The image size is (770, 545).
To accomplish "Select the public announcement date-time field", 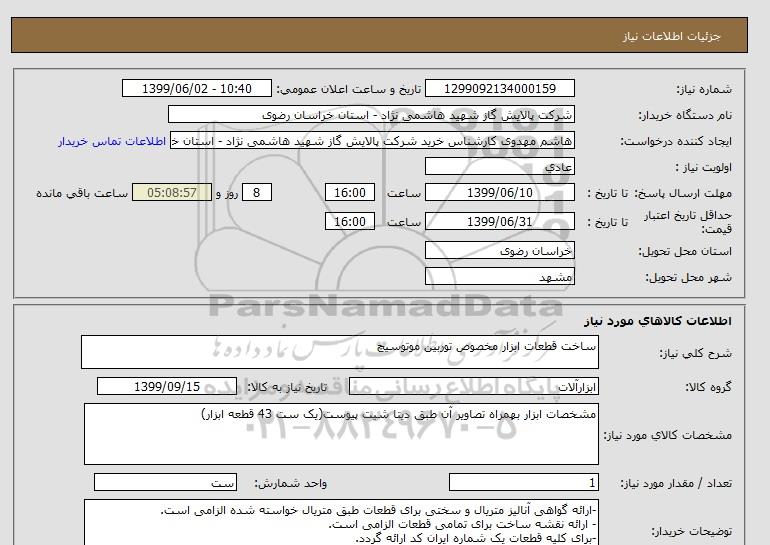I will [195, 89].
